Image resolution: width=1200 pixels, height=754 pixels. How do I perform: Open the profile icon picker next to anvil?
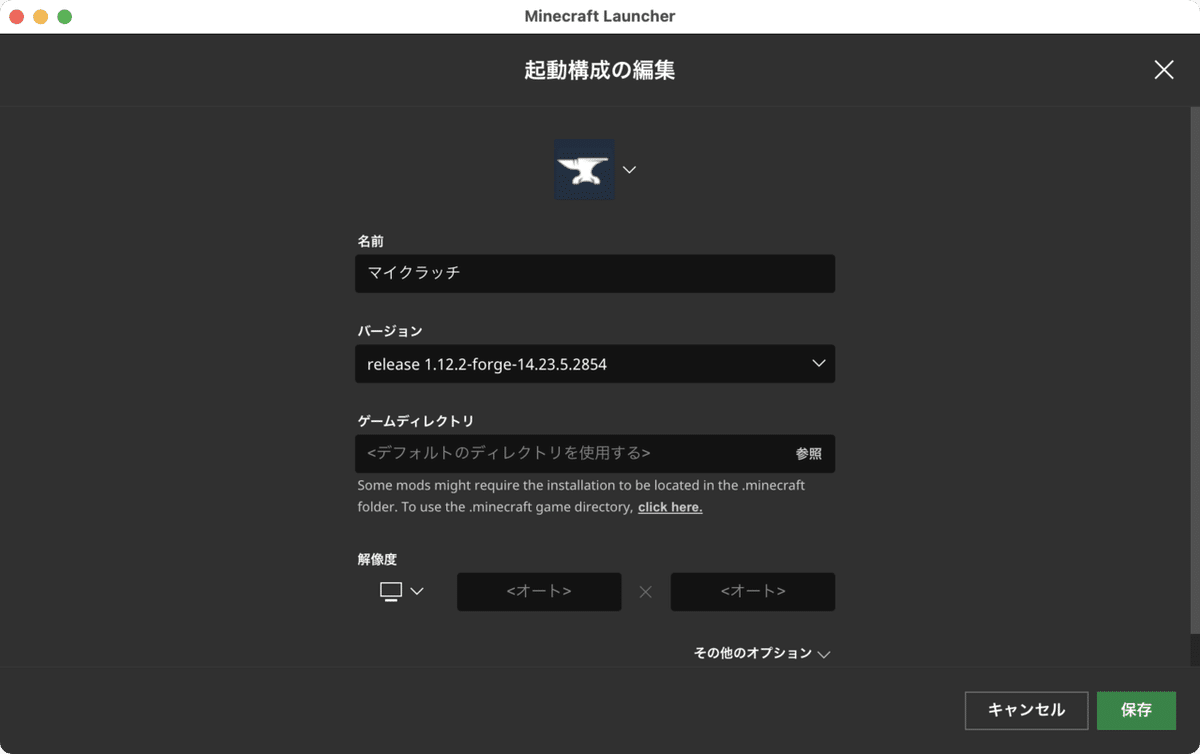(629, 169)
